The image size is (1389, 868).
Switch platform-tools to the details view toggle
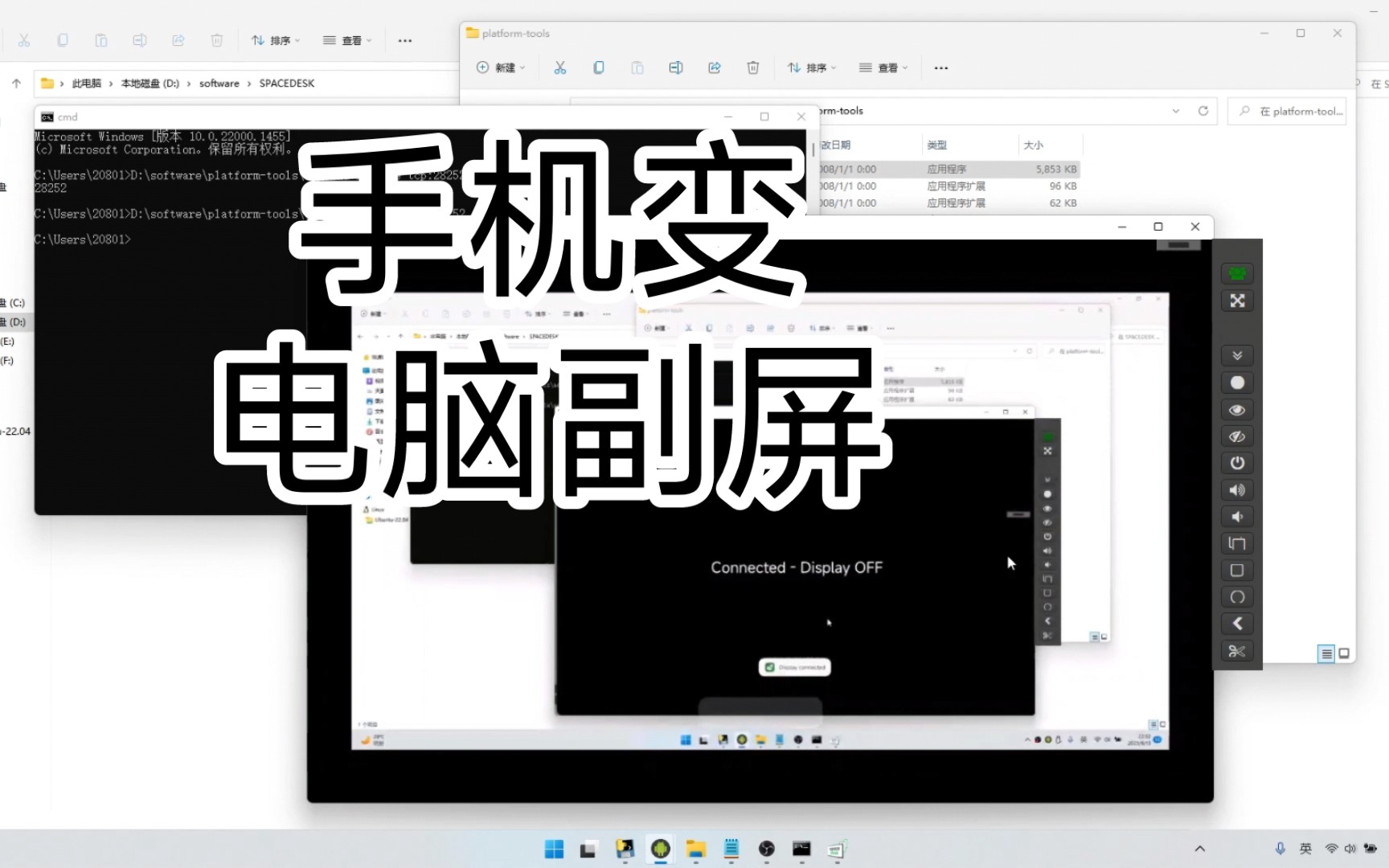(1327, 653)
